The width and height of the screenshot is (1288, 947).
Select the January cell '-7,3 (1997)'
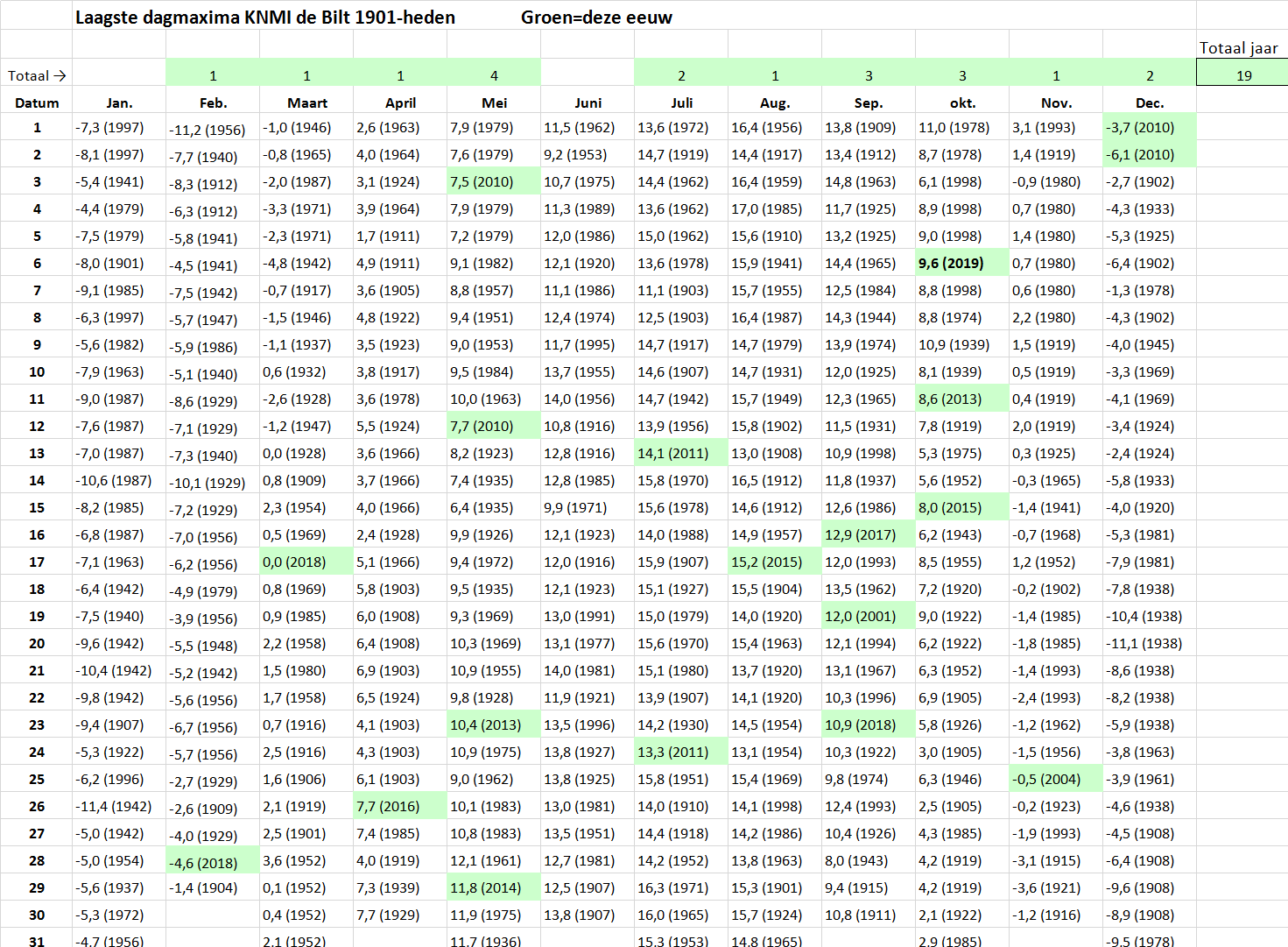click(x=119, y=127)
